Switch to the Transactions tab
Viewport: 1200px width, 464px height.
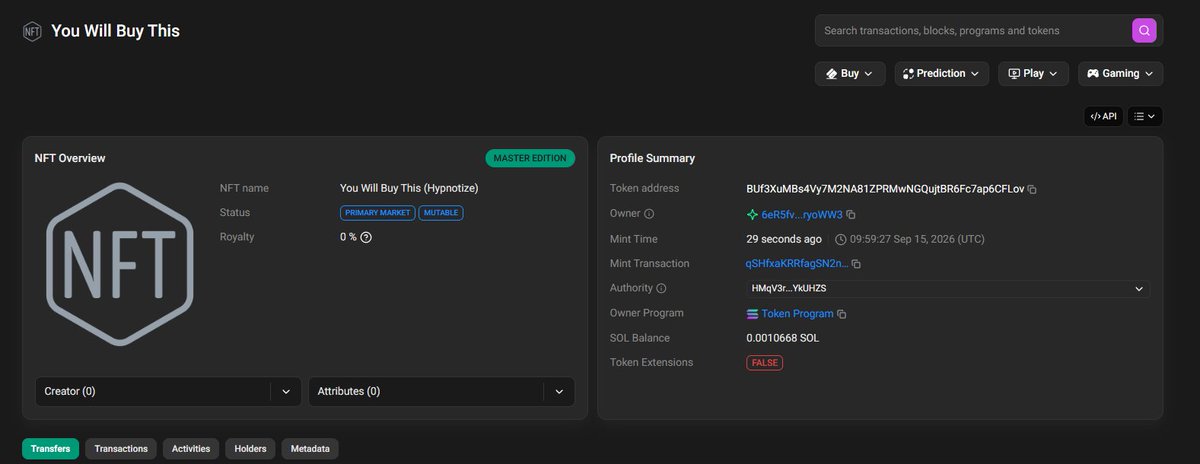[121, 449]
